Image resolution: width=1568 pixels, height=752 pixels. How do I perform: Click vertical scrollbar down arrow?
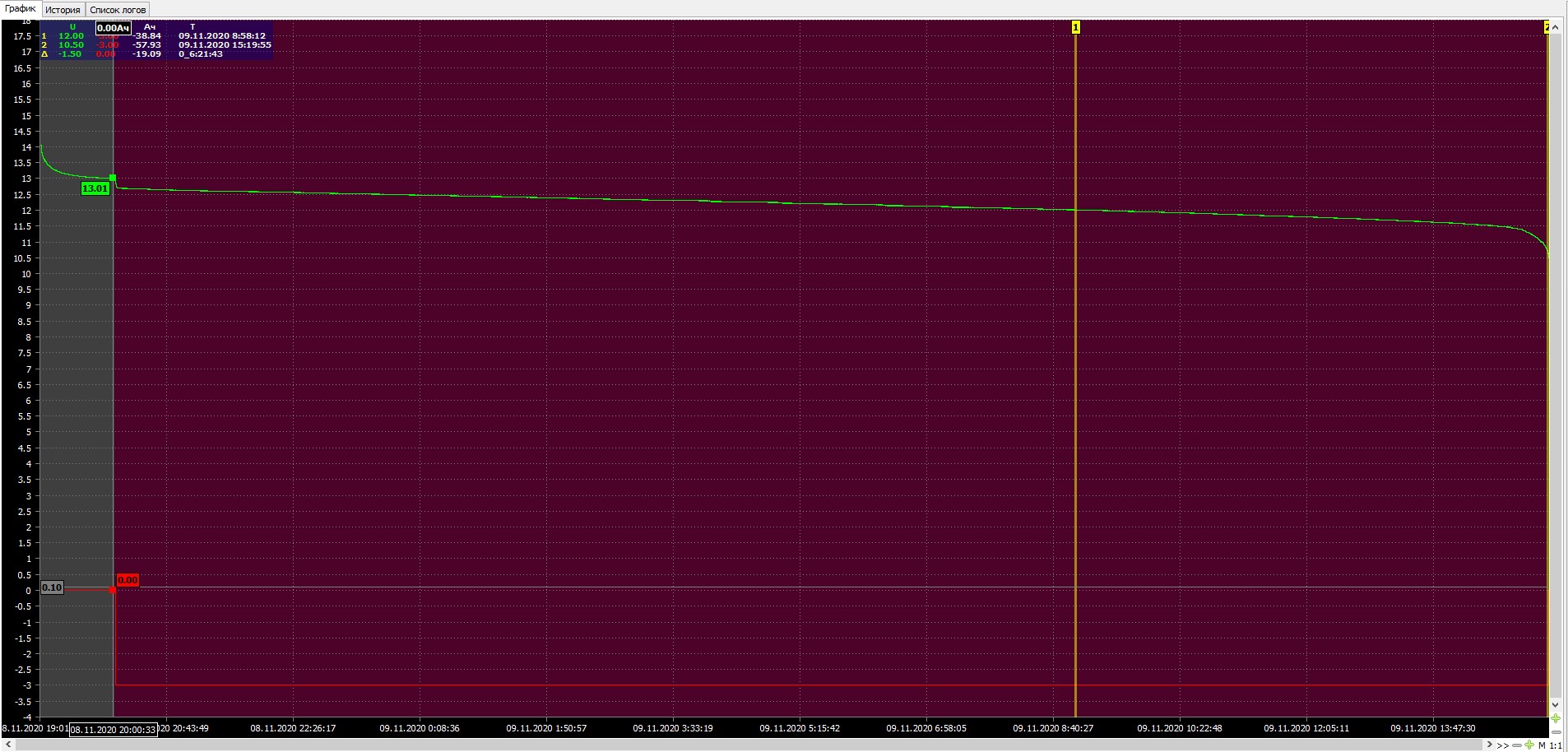pyautogui.click(x=1555, y=705)
